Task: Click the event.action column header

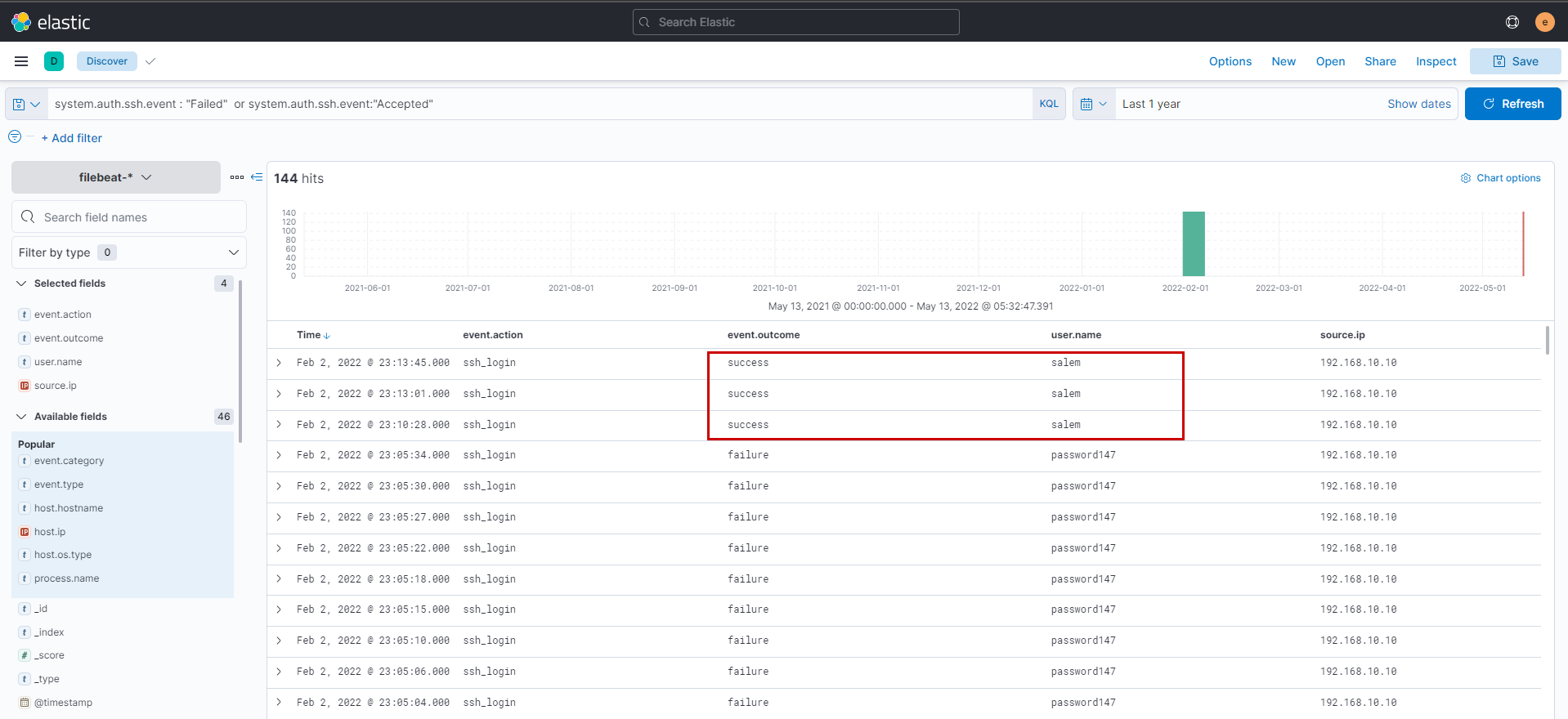Action: tap(493, 335)
